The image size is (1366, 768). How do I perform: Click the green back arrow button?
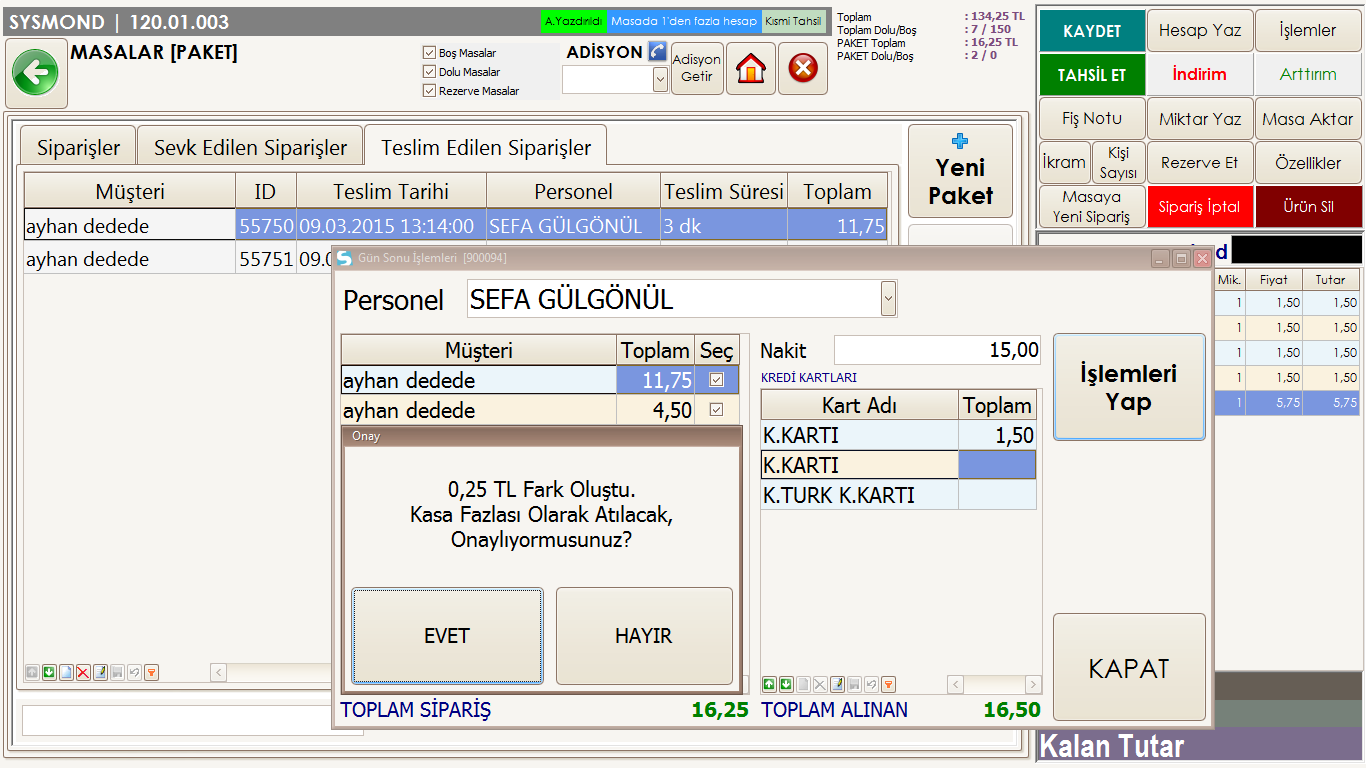pyautogui.click(x=35, y=73)
